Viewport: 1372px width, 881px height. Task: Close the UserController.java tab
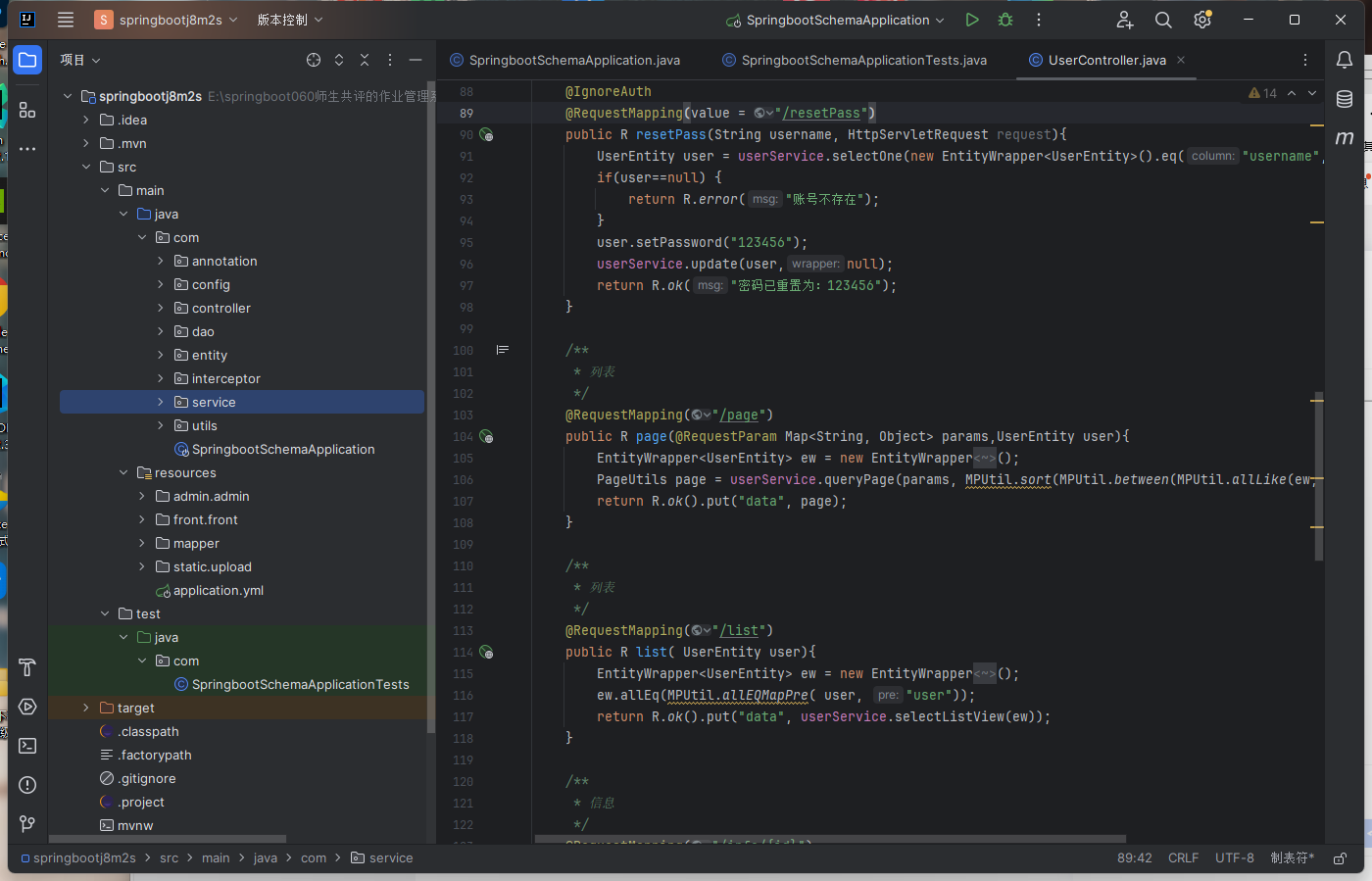click(x=1181, y=60)
